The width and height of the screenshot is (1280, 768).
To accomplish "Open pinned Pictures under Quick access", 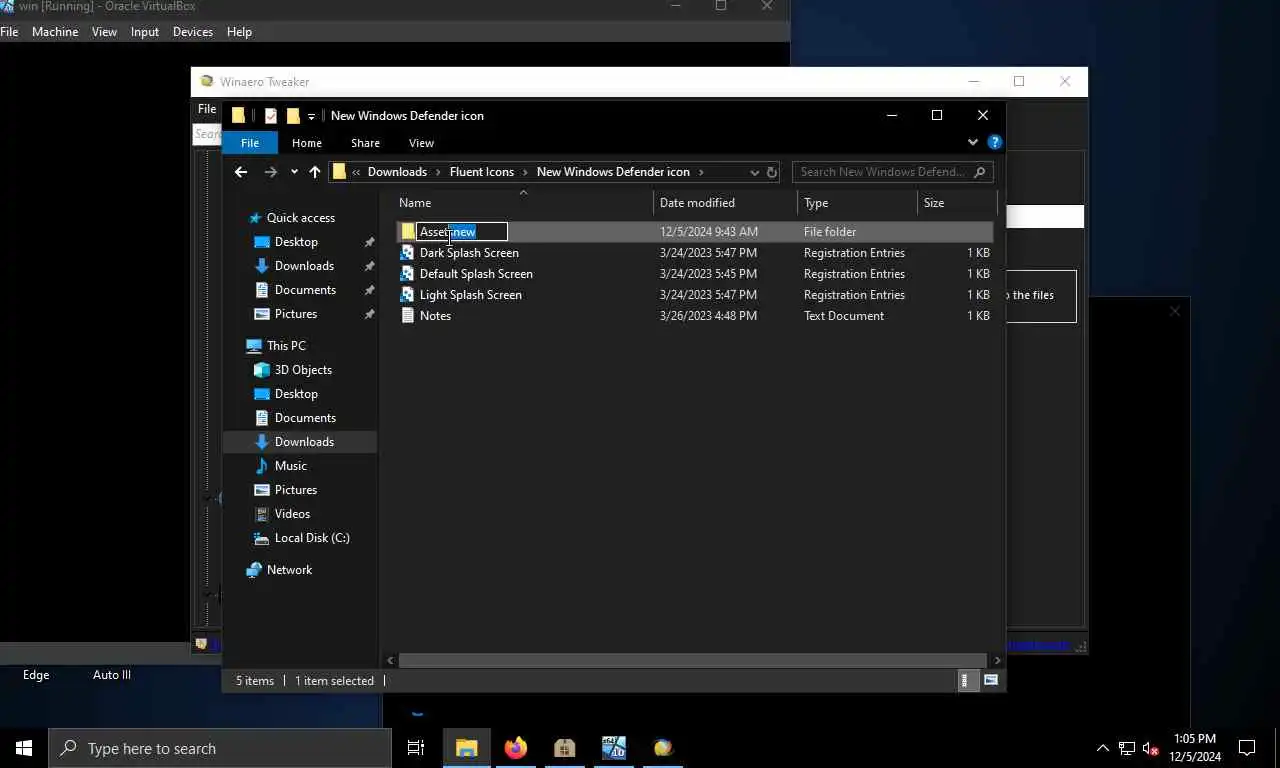I will [296, 314].
